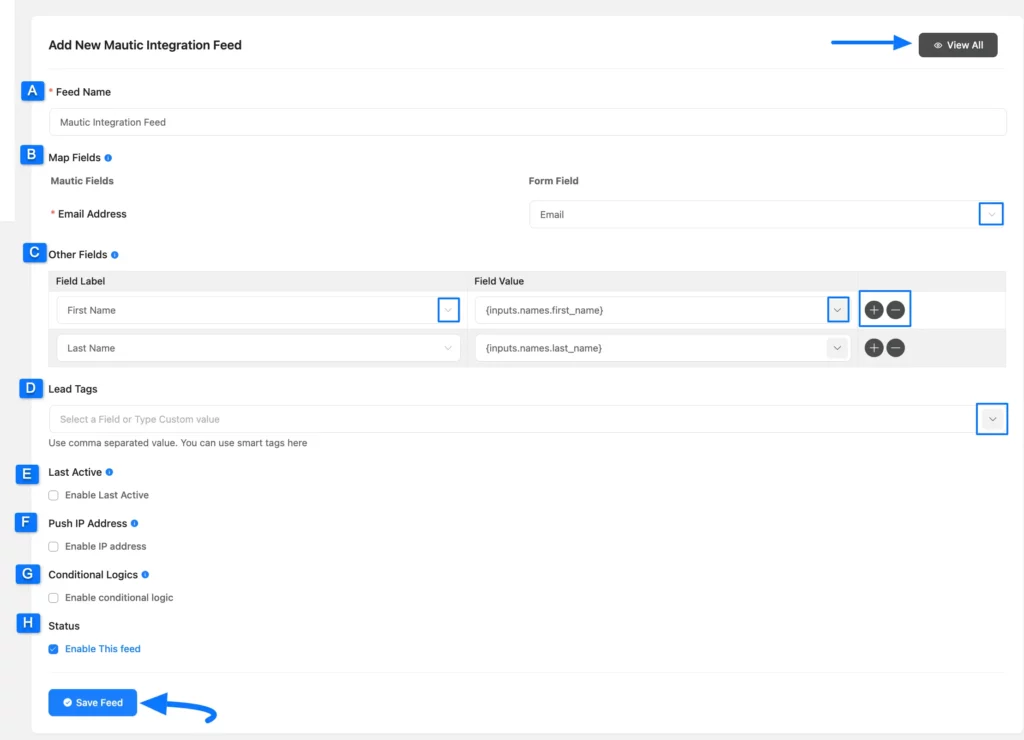The image size is (1024, 740).
Task: Click info icon beside Push IP Address
Action: click(134, 523)
